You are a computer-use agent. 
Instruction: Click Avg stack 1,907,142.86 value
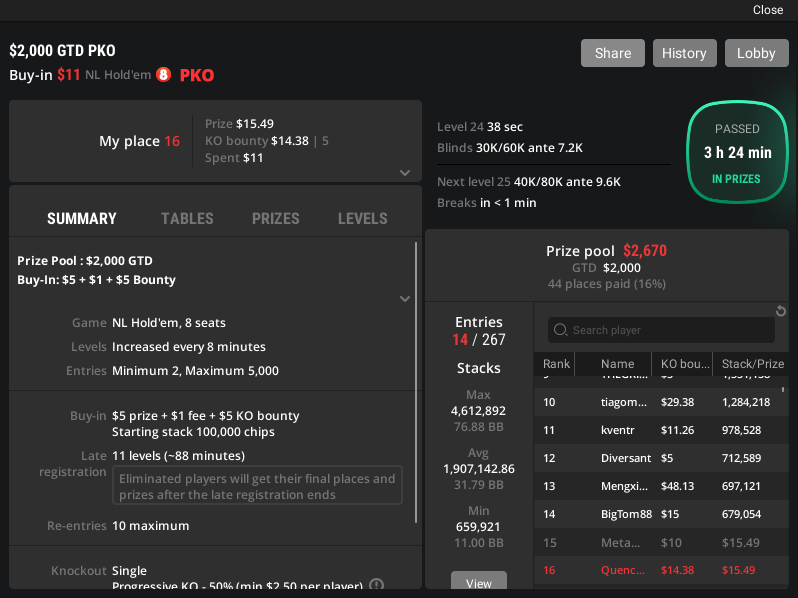point(478,469)
